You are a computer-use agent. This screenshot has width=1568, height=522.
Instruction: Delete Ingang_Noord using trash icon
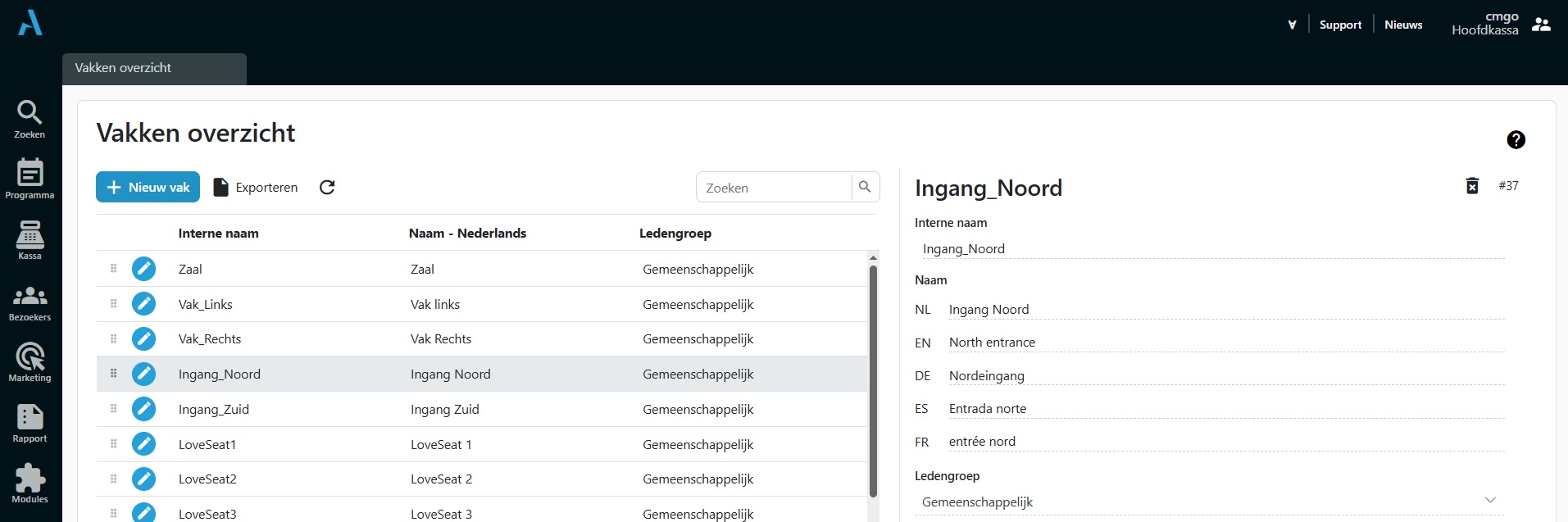pos(1472,186)
